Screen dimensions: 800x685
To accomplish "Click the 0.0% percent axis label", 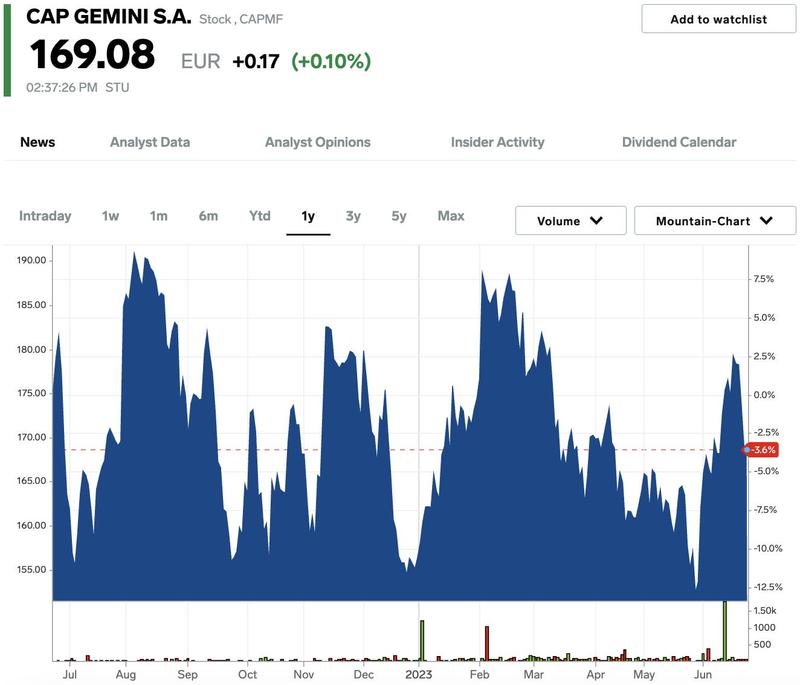I will (x=764, y=395).
